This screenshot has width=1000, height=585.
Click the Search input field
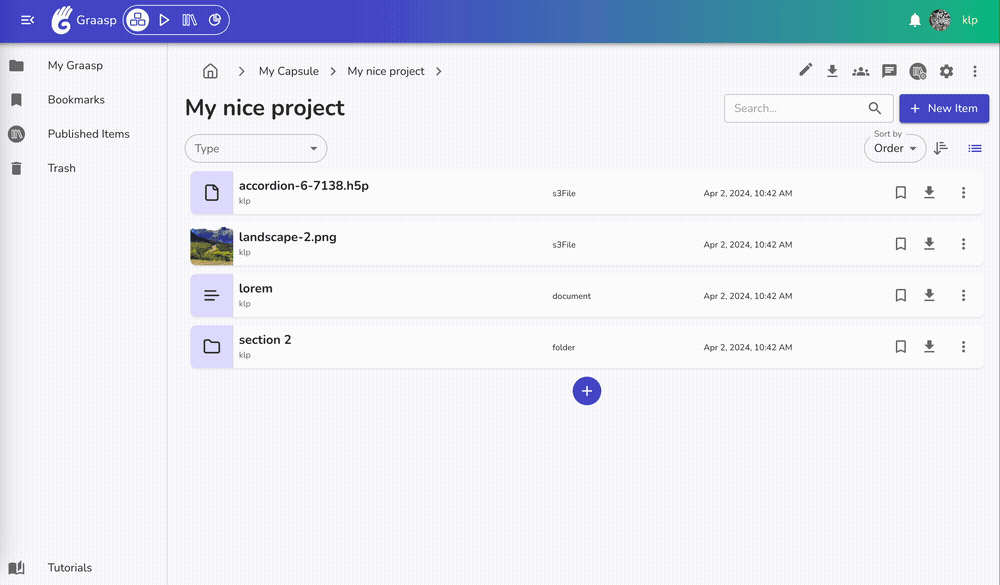coord(795,108)
